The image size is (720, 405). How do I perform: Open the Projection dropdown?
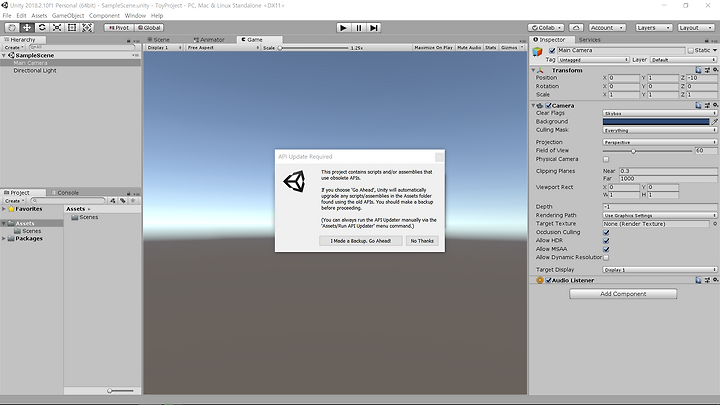click(x=659, y=142)
